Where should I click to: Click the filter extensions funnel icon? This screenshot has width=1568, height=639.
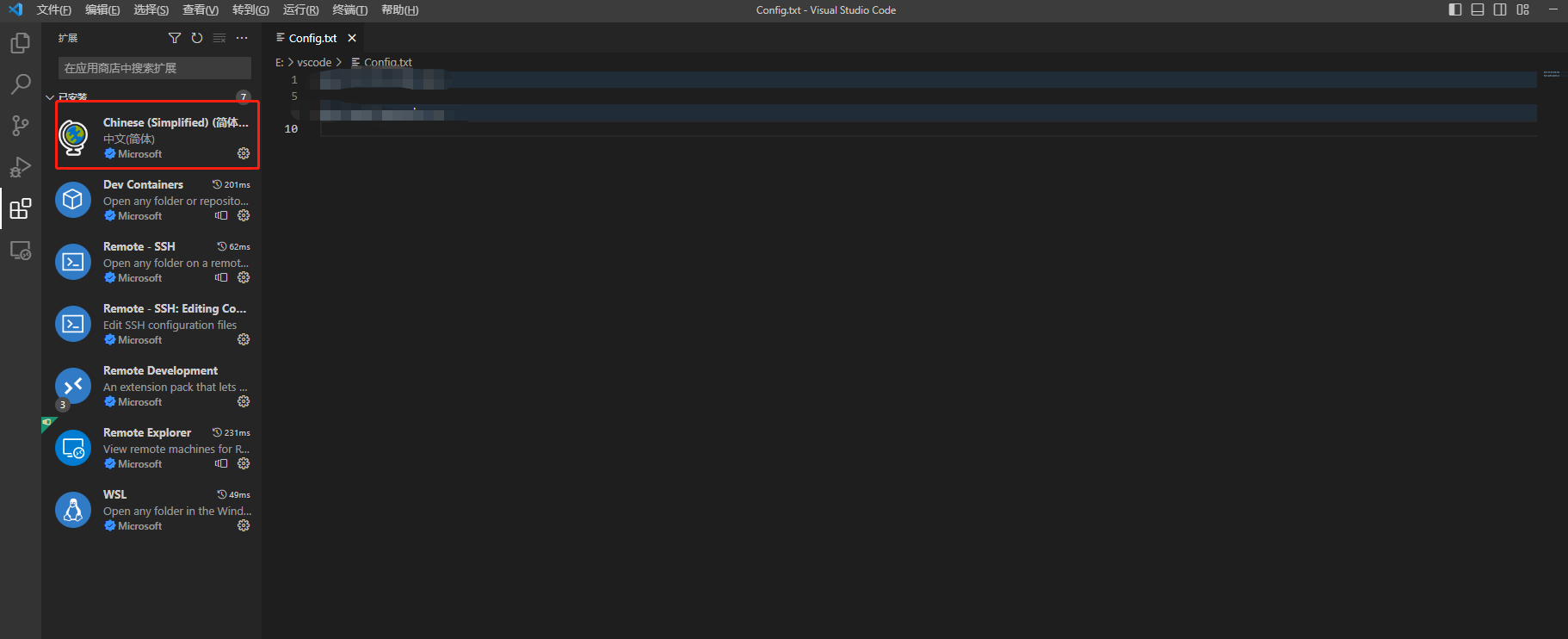[175, 38]
